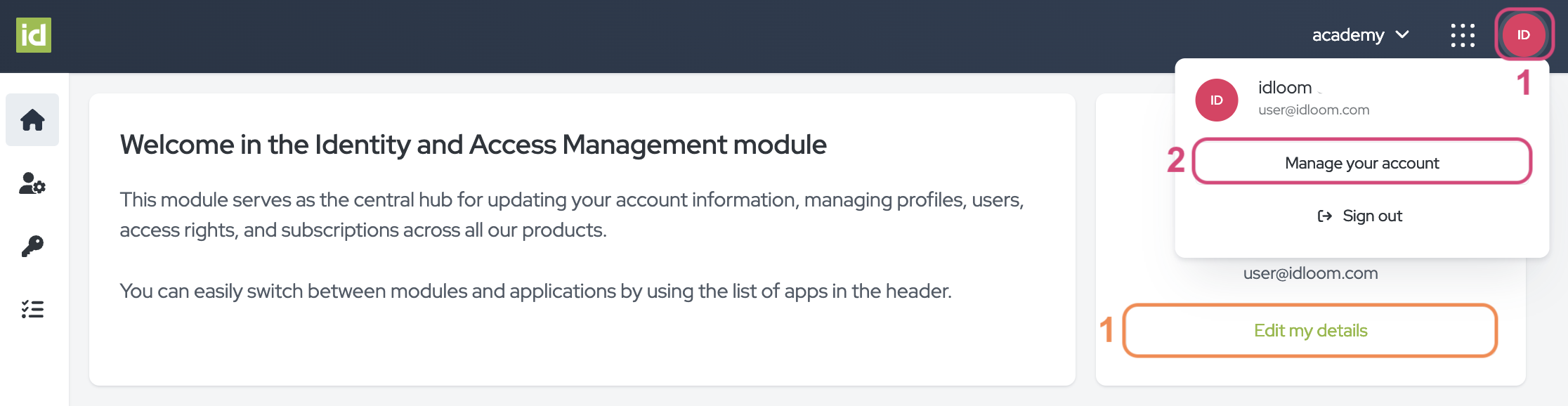The width and height of the screenshot is (1568, 406).
Task: Open the user settings sidebar icon
Action: point(32,183)
